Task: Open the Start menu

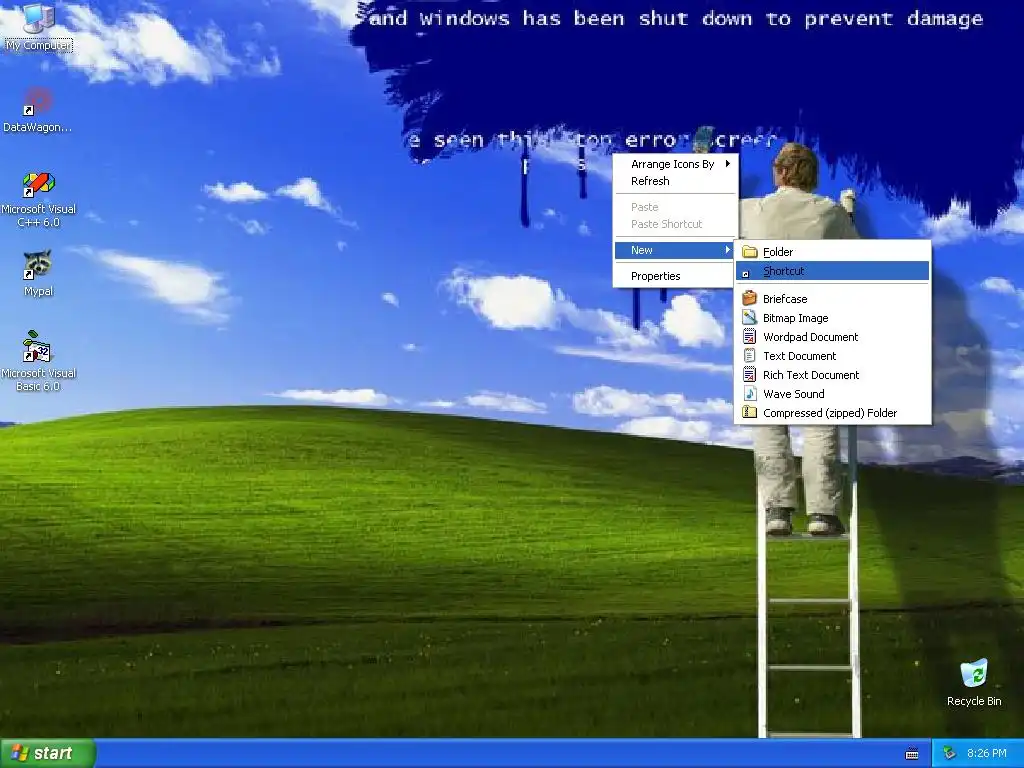Action: click(x=48, y=753)
